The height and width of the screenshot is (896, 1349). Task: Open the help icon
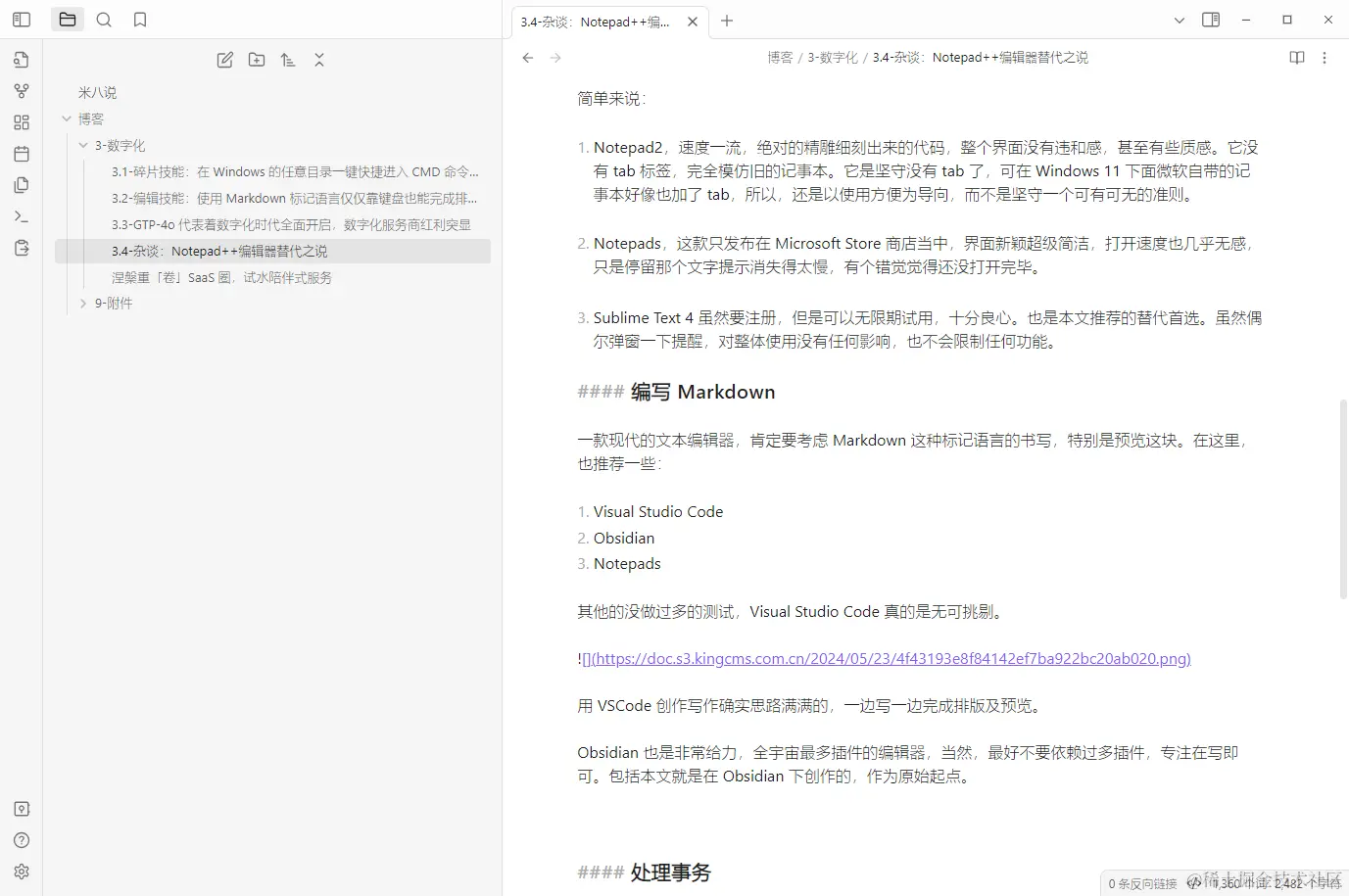(22, 840)
